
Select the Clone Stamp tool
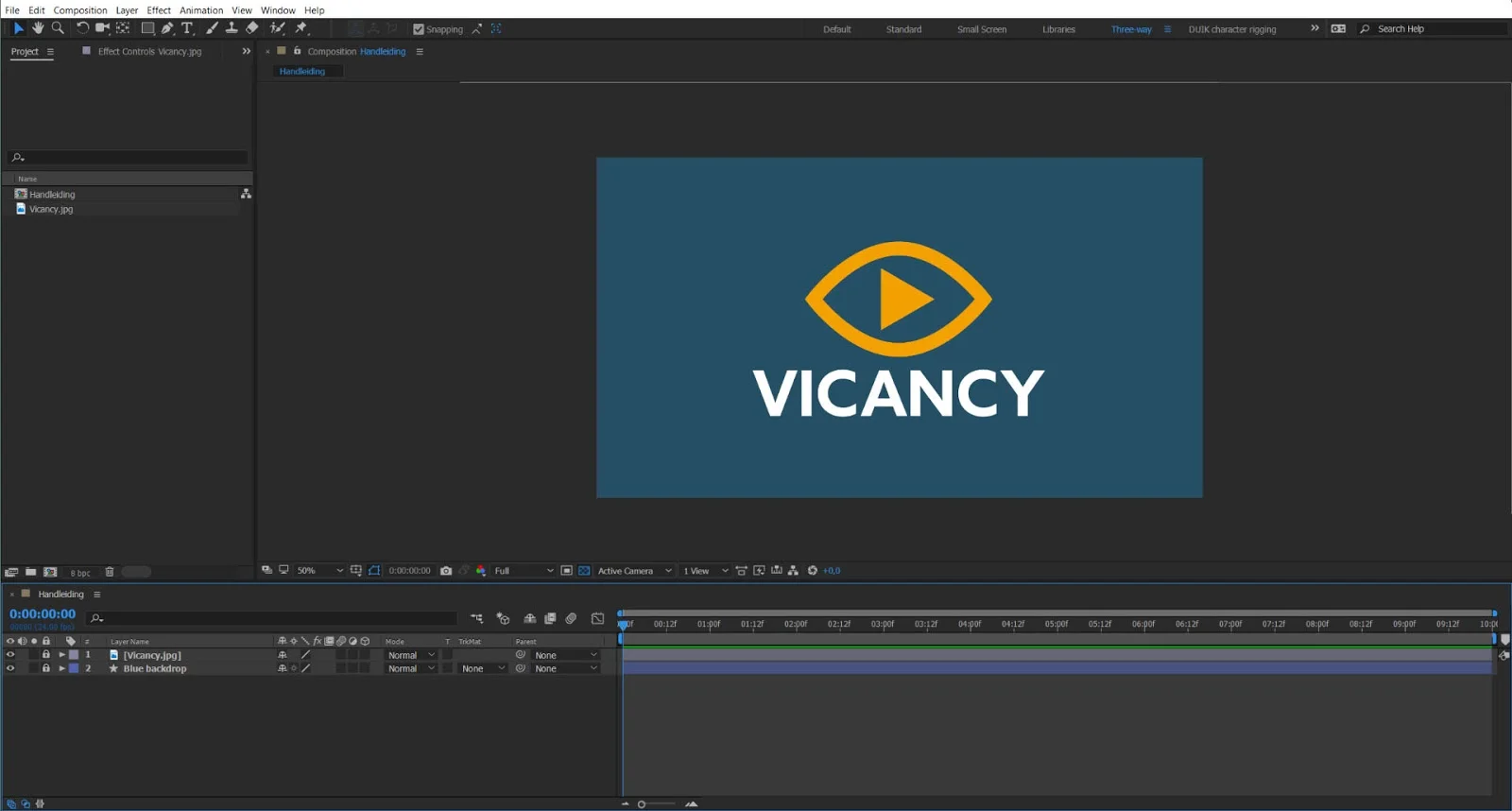coord(232,28)
